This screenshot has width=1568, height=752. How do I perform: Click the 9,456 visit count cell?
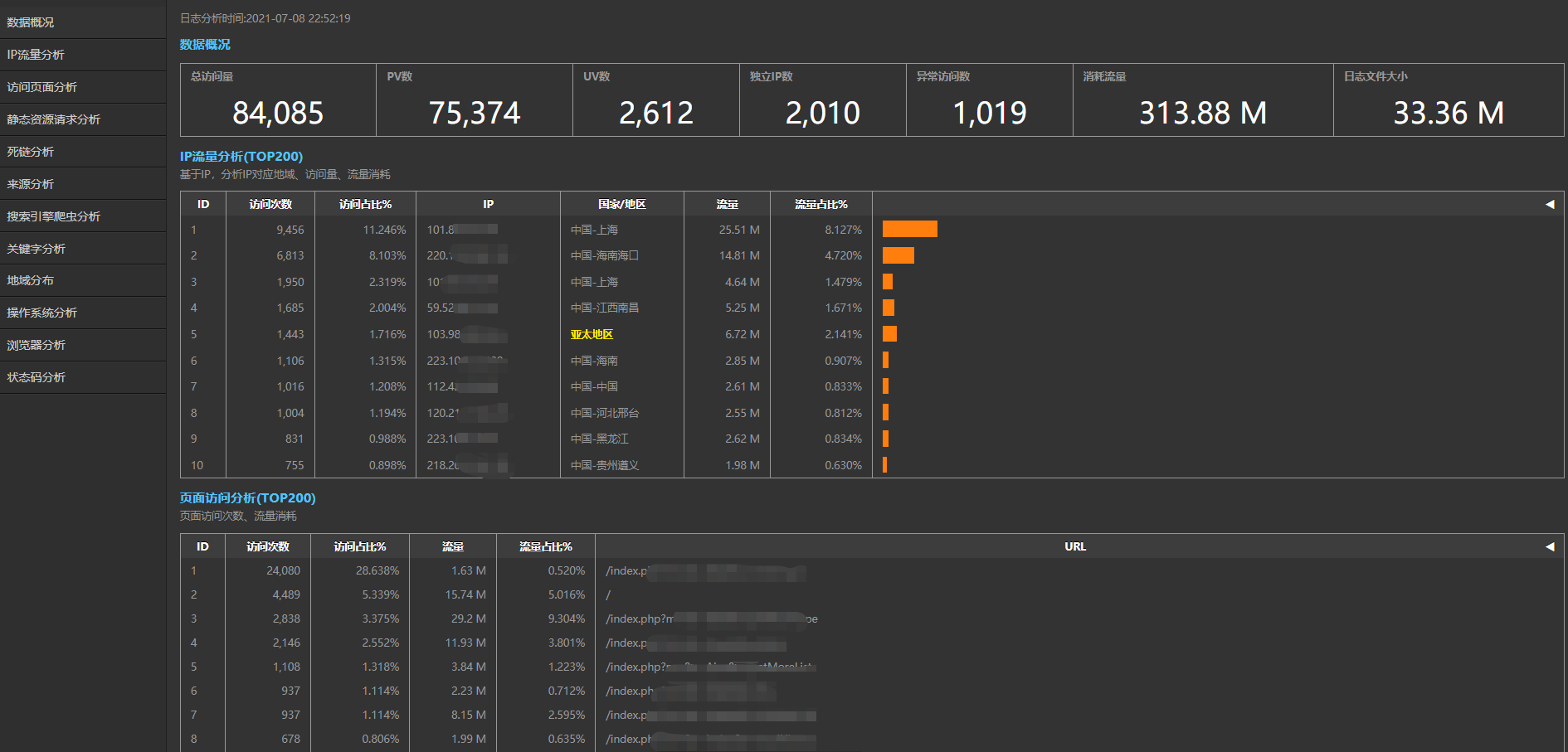[x=290, y=230]
